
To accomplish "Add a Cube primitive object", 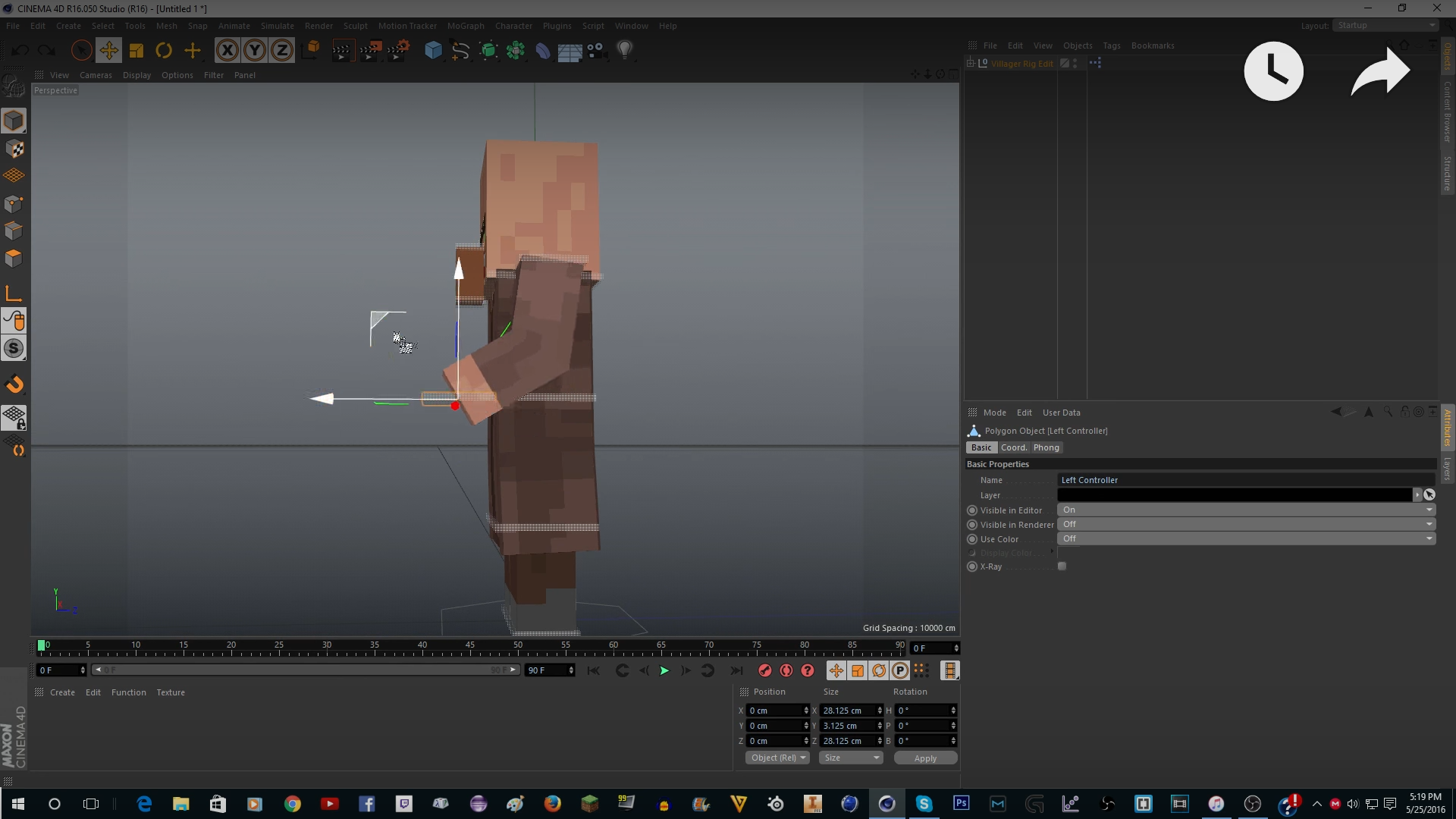I will [433, 51].
